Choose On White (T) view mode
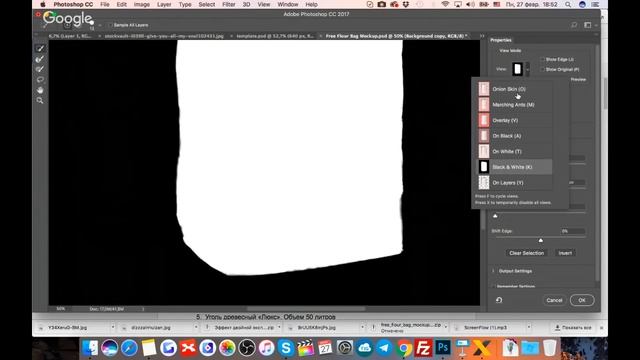Image resolution: width=640 pixels, height=360 pixels. [x=515, y=151]
